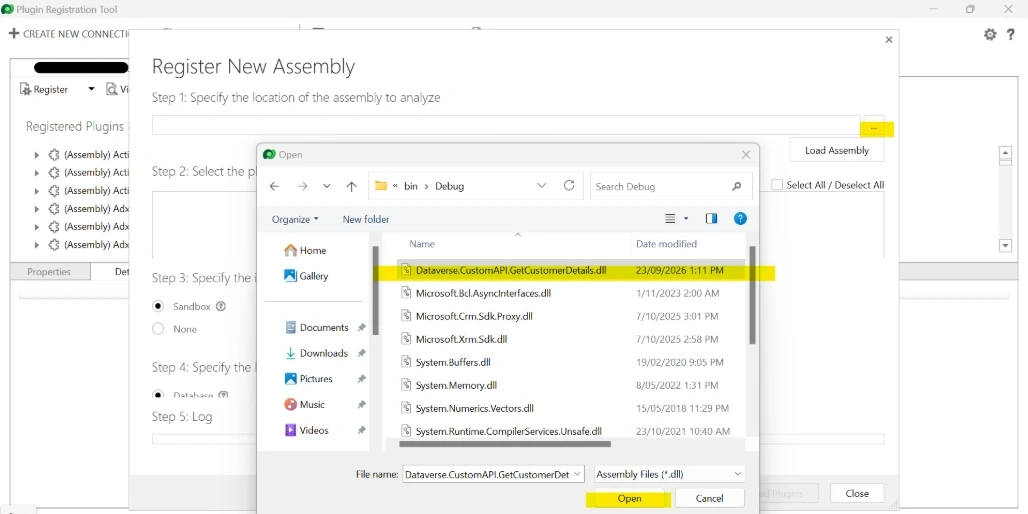
Task: Switch to the Properties tab
Action: click(49, 271)
